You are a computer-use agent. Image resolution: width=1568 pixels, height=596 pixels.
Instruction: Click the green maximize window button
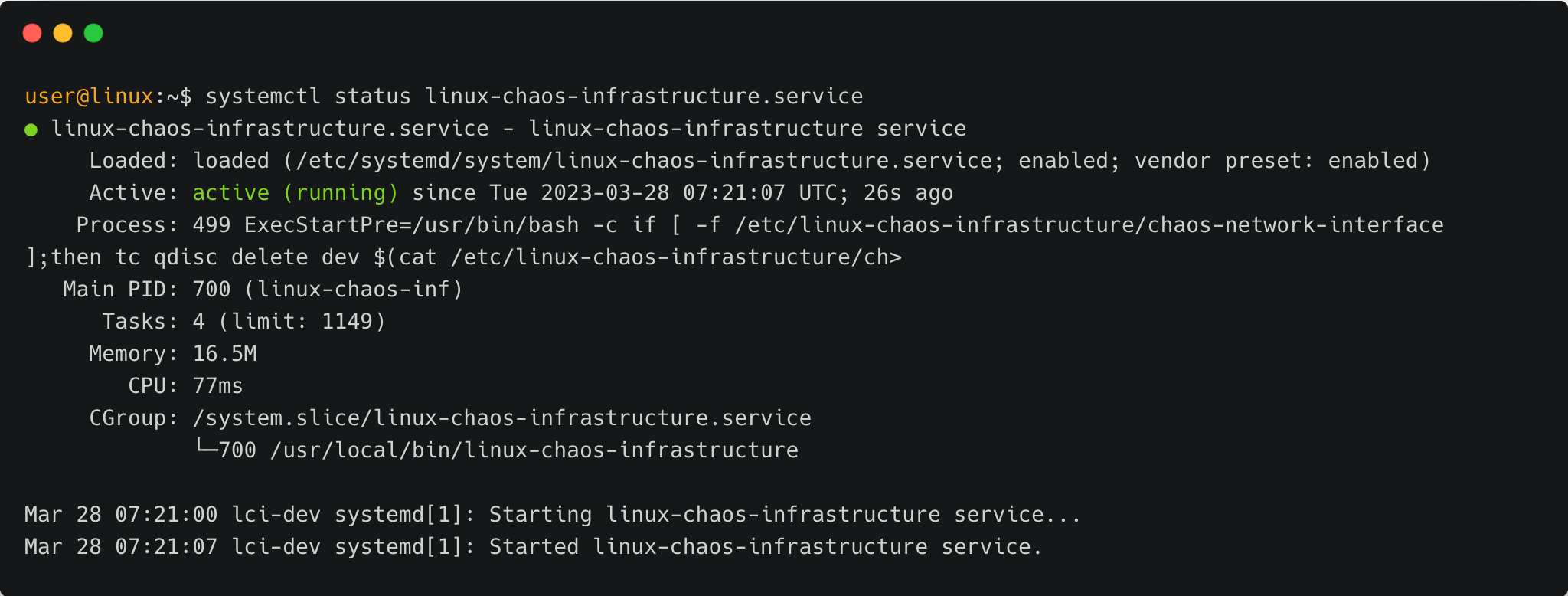[x=93, y=33]
